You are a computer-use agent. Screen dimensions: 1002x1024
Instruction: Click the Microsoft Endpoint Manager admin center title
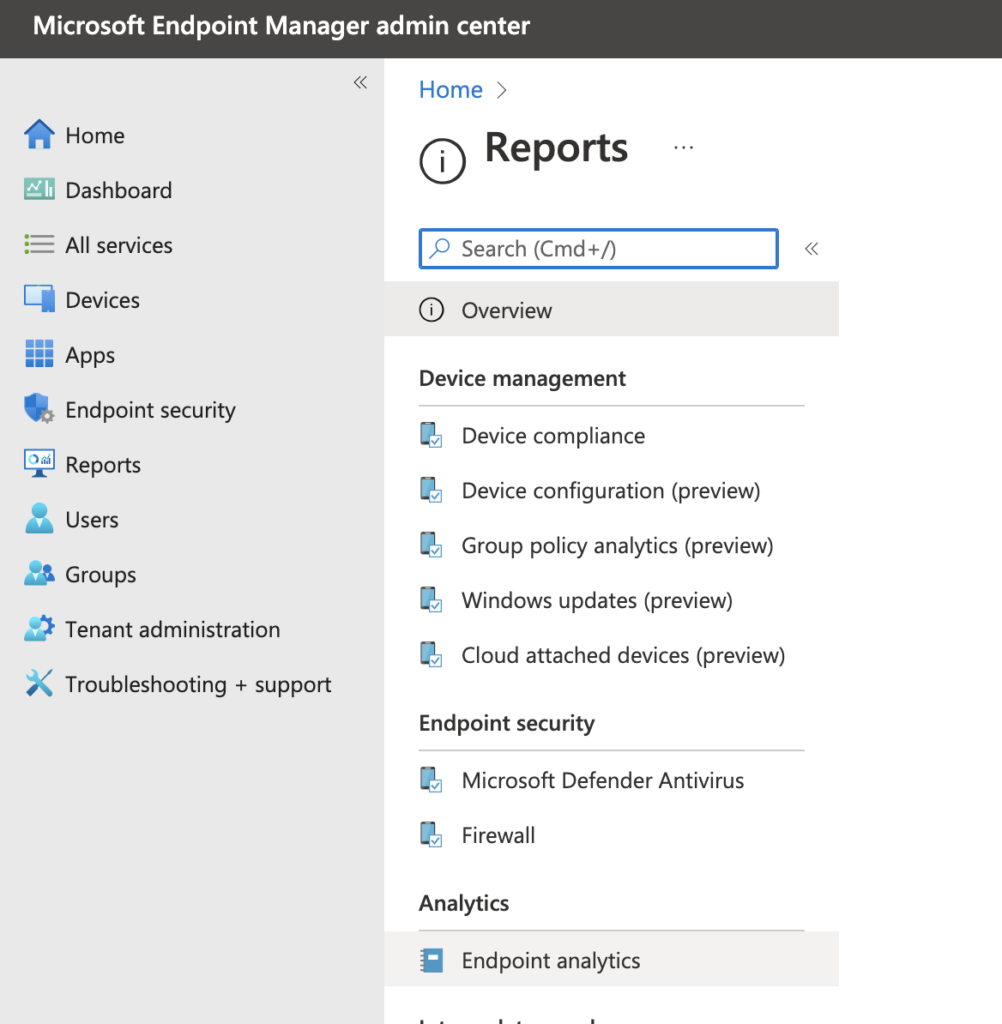pos(282,26)
